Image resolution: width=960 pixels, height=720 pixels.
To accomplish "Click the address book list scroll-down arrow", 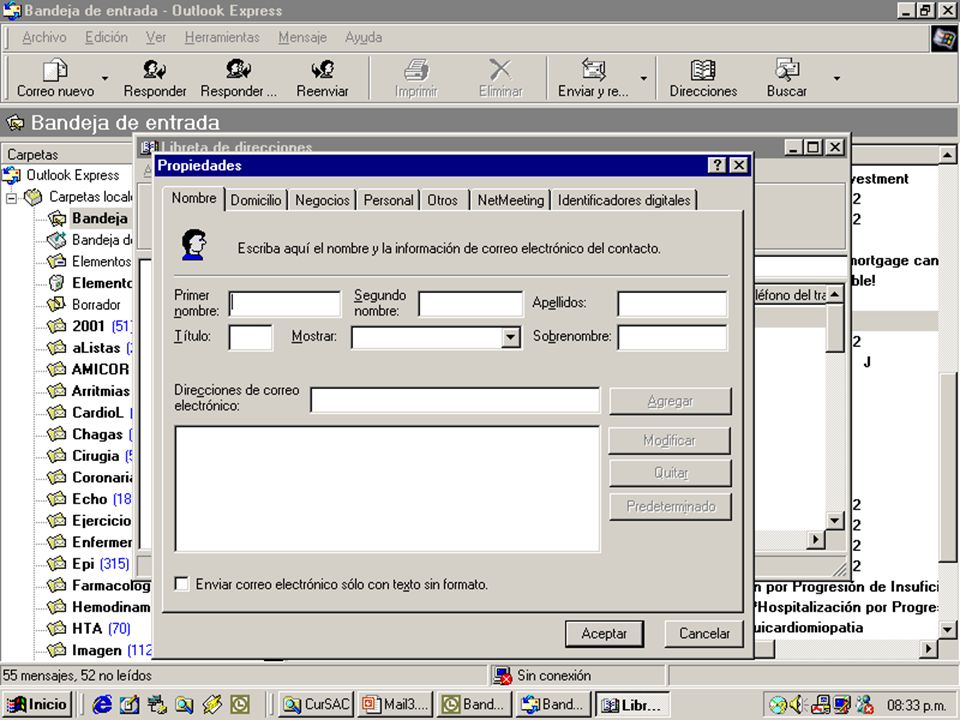I will point(834,521).
